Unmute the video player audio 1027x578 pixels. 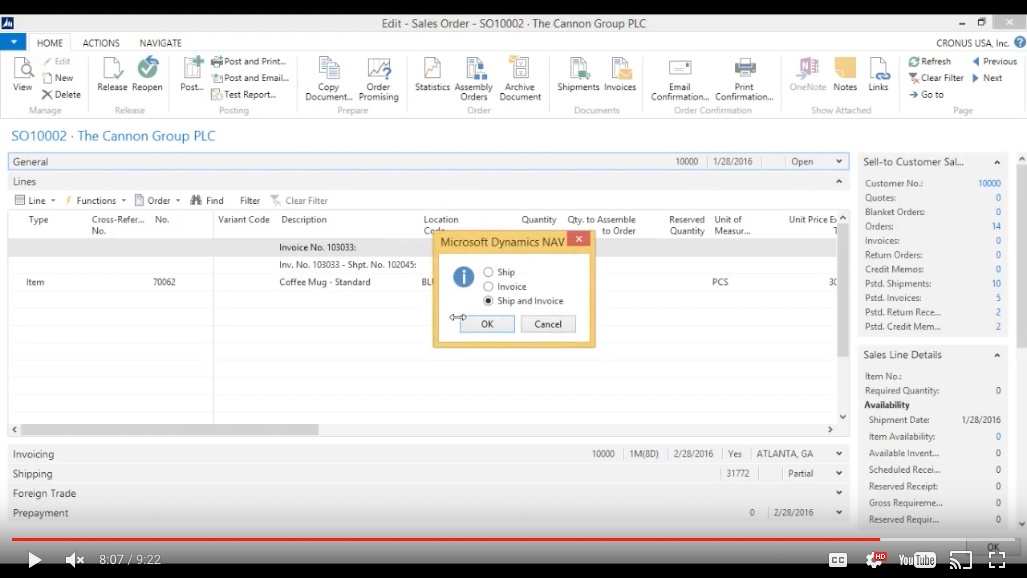[74, 560]
